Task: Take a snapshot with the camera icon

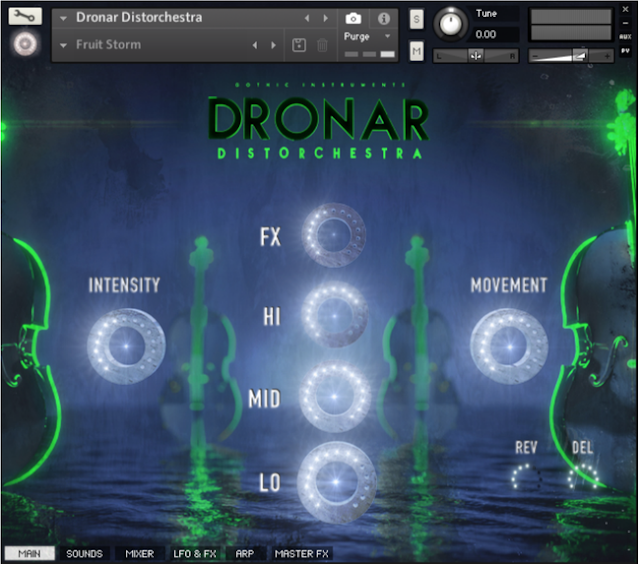Action: (353, 18)
